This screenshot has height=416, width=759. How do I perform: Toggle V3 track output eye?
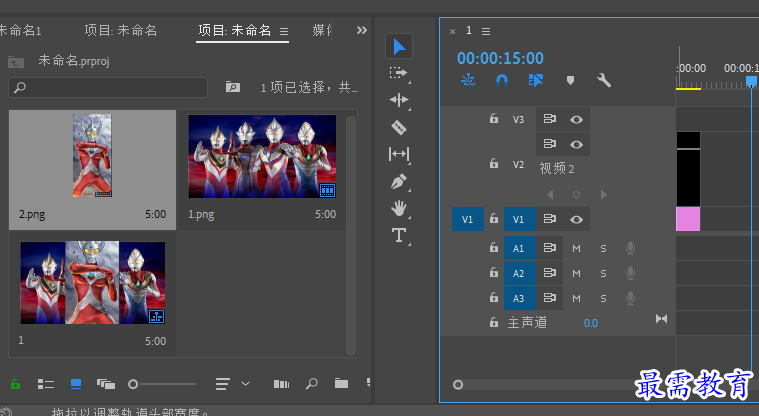pyautogui.click(x=576, y=120)
